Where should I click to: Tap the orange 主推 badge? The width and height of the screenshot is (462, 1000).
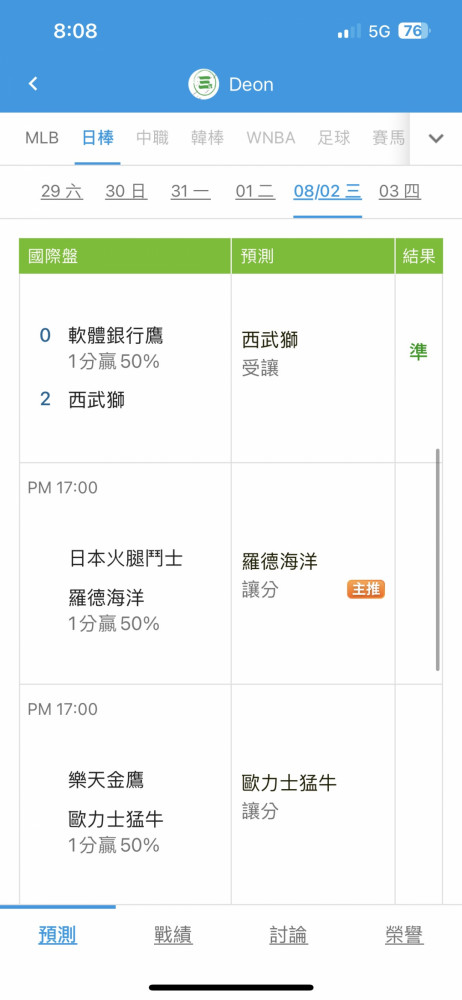[366, 589]
